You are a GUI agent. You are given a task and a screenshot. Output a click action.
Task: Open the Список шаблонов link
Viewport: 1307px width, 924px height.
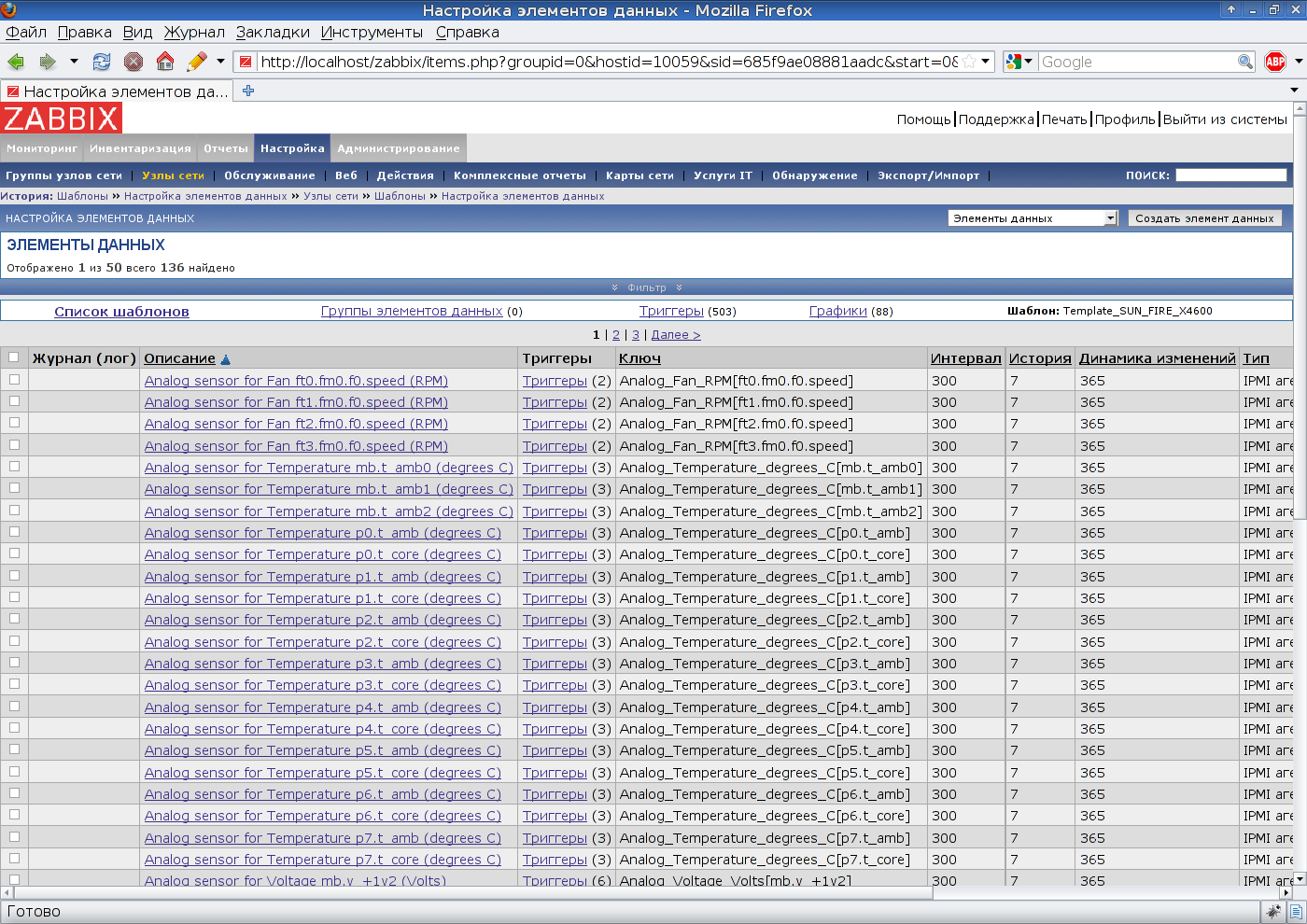point(121,312)
